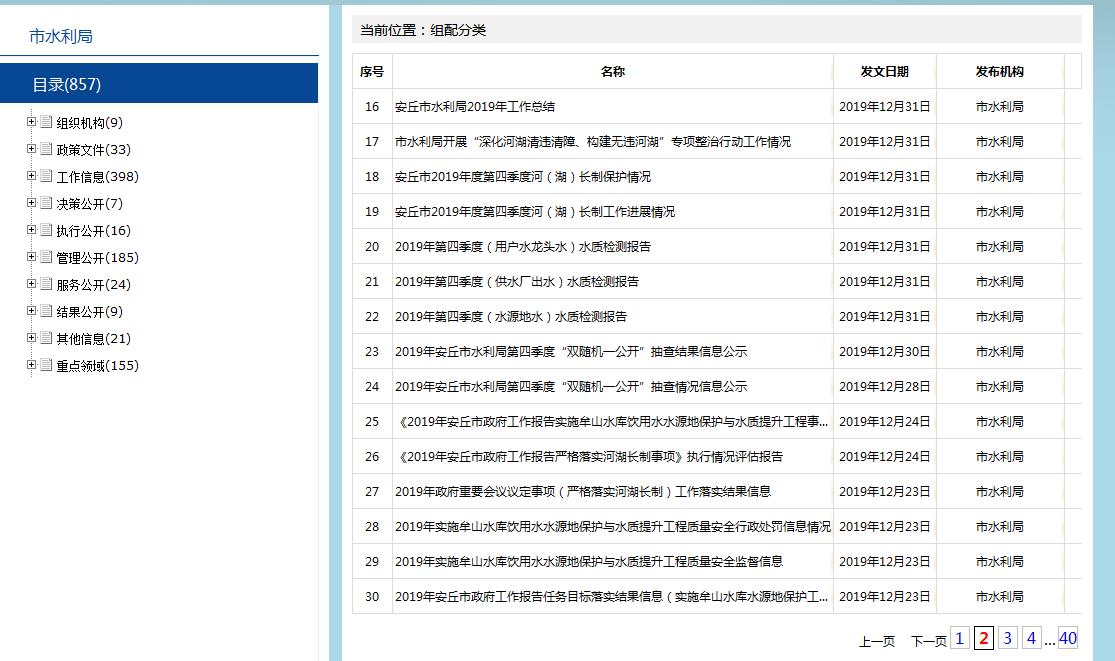The height and width of the screenshot is (661, 1115).
Task: Expand the 结果公开(9) tree node
Action: [x=31, y=311]
